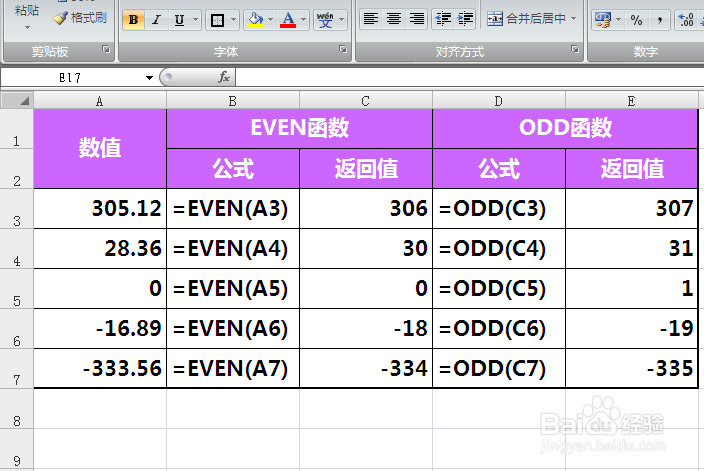704x471 pixels.
Task: Toggle Bold formatting button
Action: point(133,20)
